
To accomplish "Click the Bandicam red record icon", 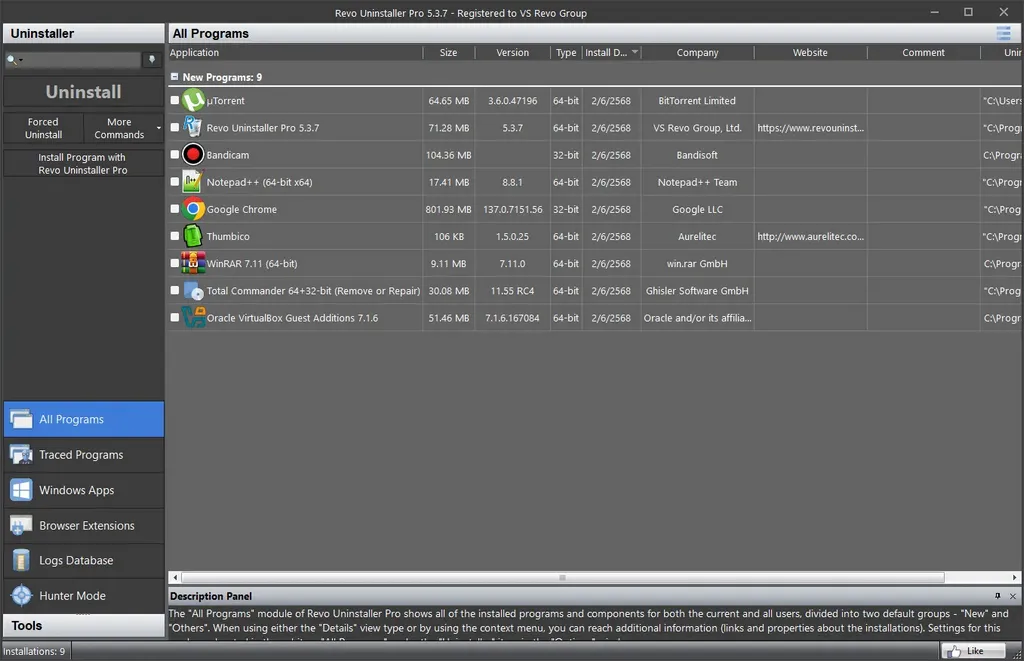I will [x=193, y=154].
